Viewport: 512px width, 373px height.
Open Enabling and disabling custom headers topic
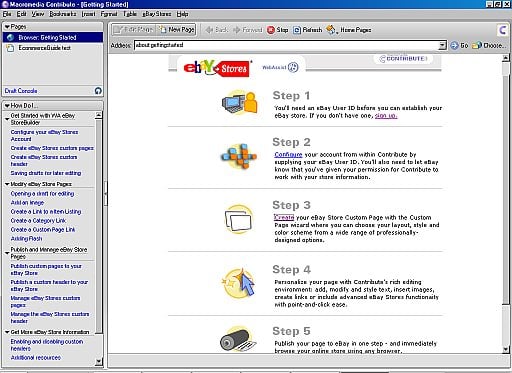tap(47, 345)
